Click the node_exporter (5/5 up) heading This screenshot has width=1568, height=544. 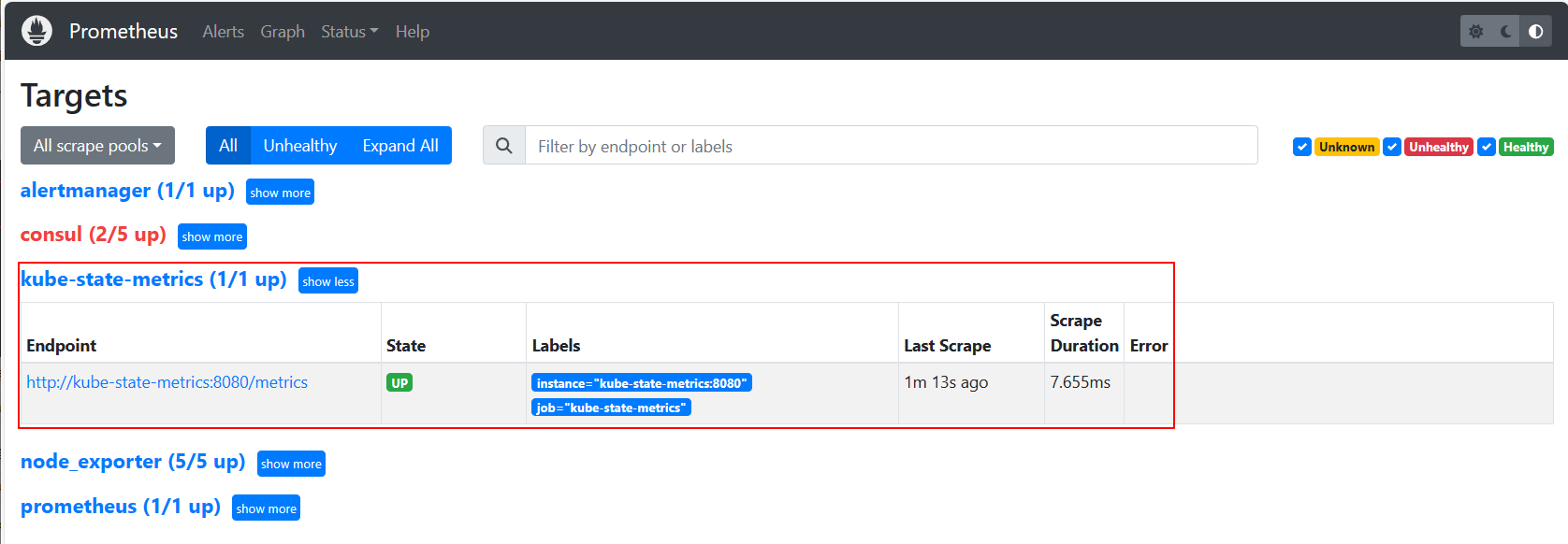pos(133,462)
